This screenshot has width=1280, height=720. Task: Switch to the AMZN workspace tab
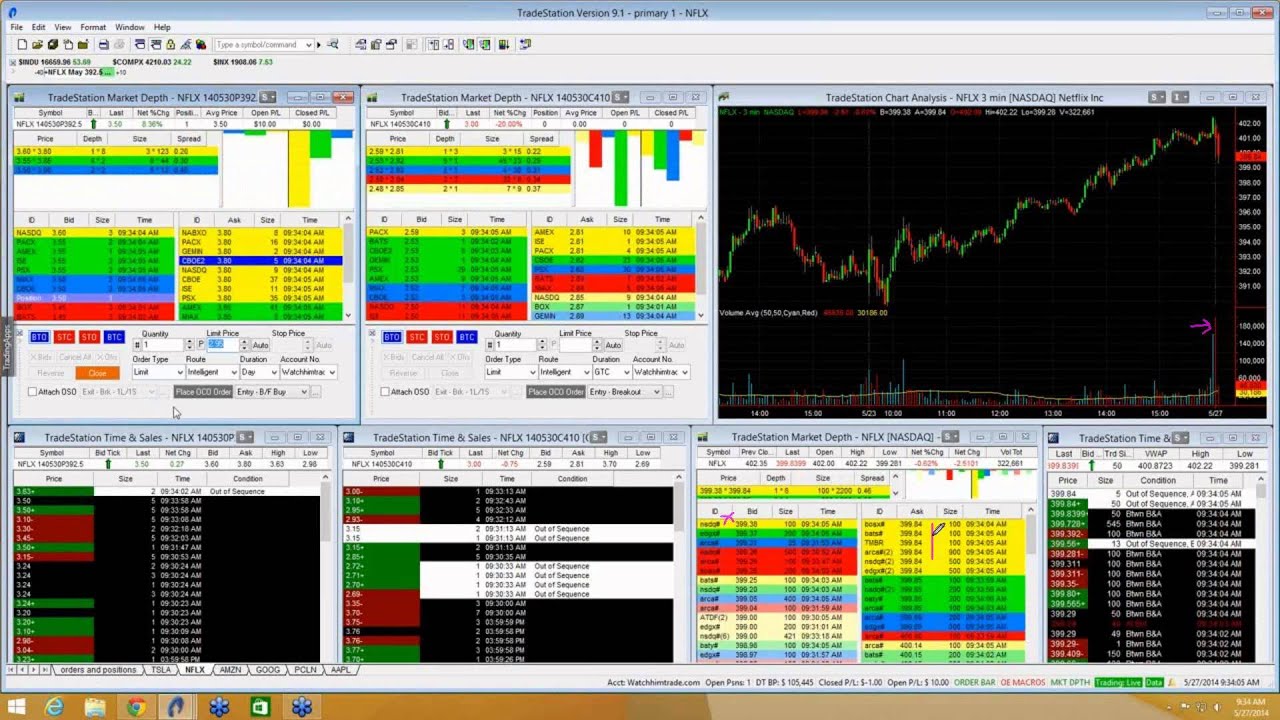click(x=230, y=670)
